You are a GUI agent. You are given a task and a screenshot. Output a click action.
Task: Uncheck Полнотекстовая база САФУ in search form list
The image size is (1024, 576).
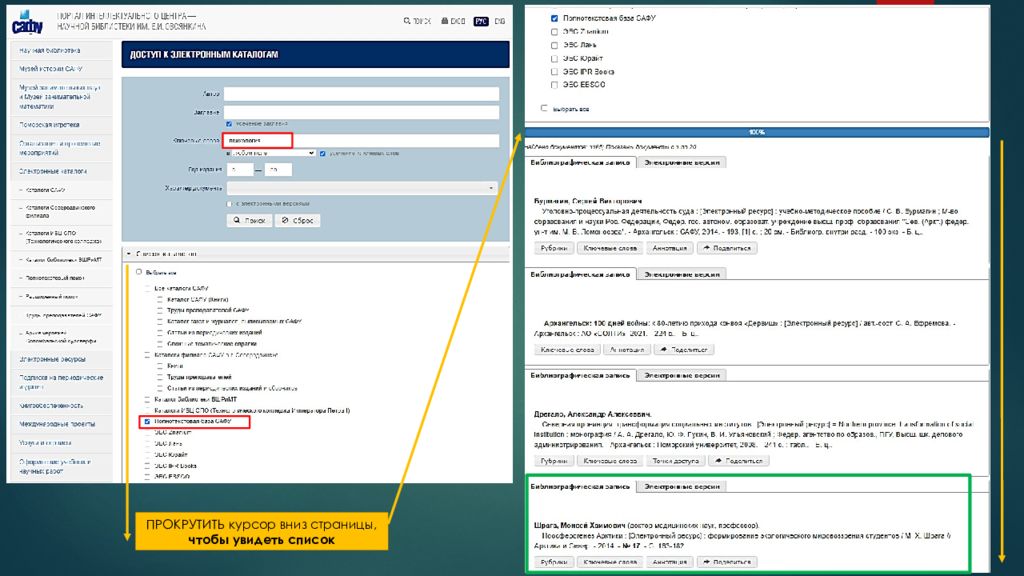(x=148, y=422)
